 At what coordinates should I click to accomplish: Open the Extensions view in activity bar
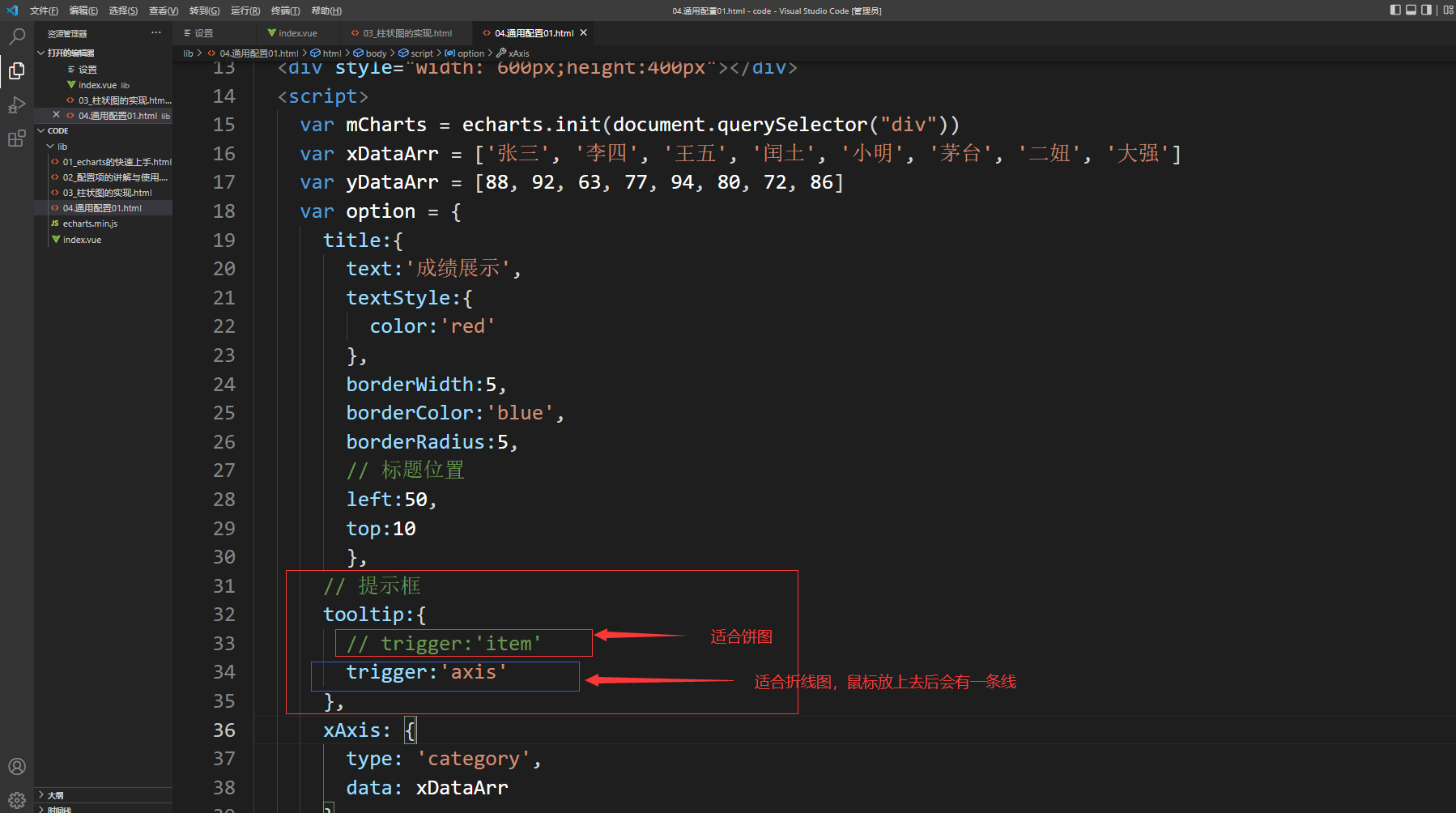pos(16,138)
